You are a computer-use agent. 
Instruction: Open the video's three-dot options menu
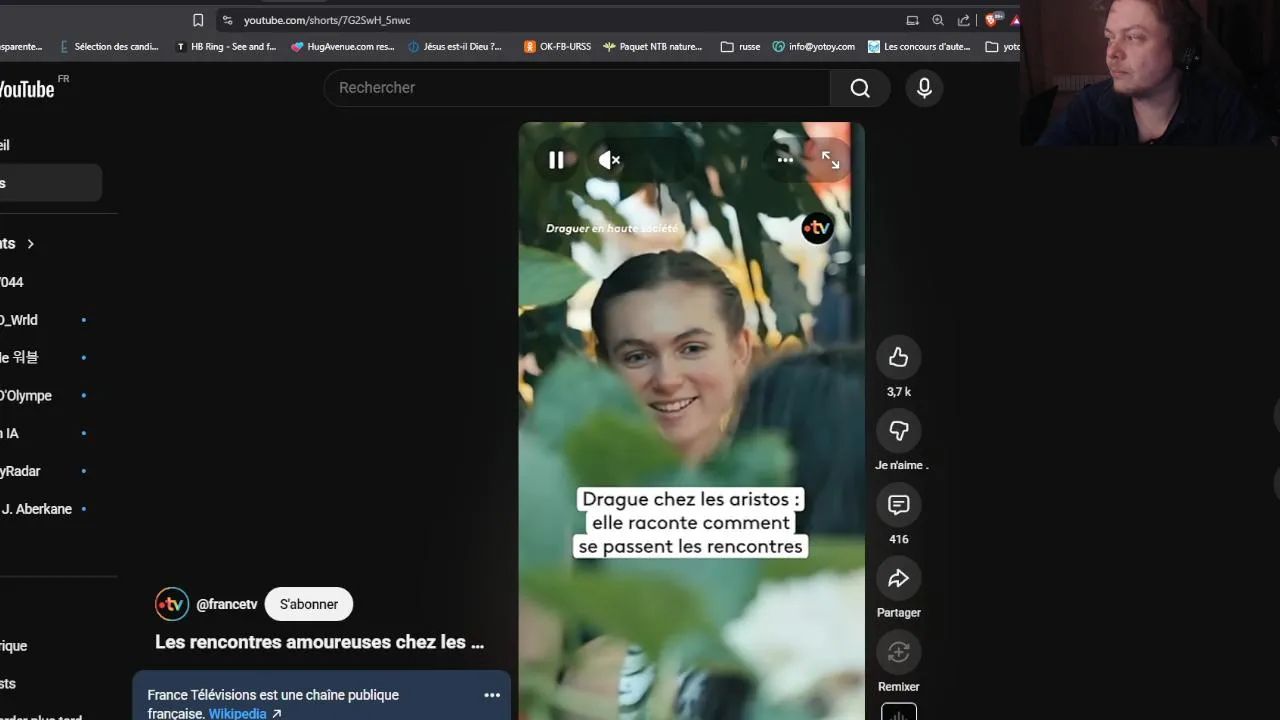(785, 160)
